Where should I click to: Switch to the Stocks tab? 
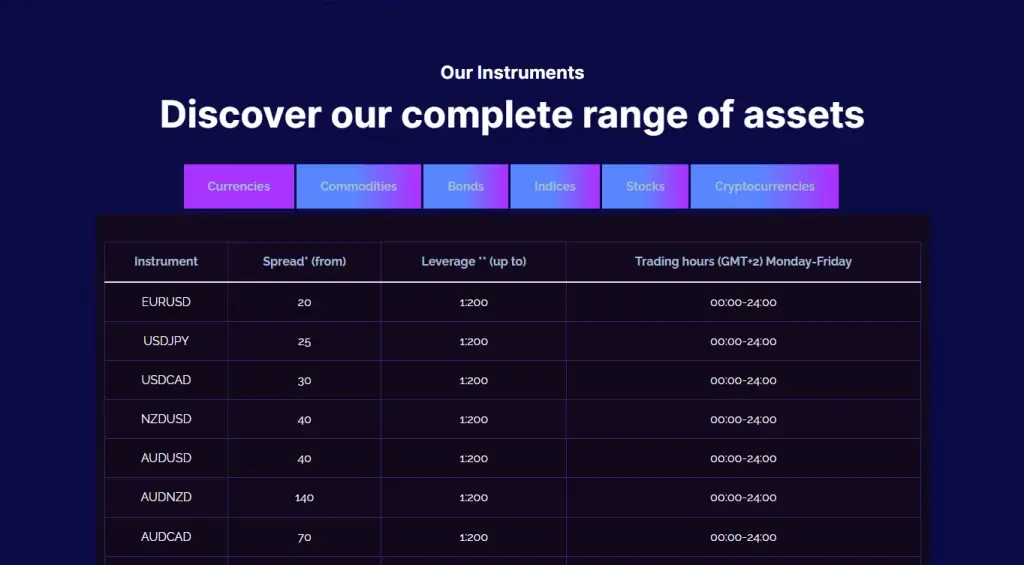645,186
